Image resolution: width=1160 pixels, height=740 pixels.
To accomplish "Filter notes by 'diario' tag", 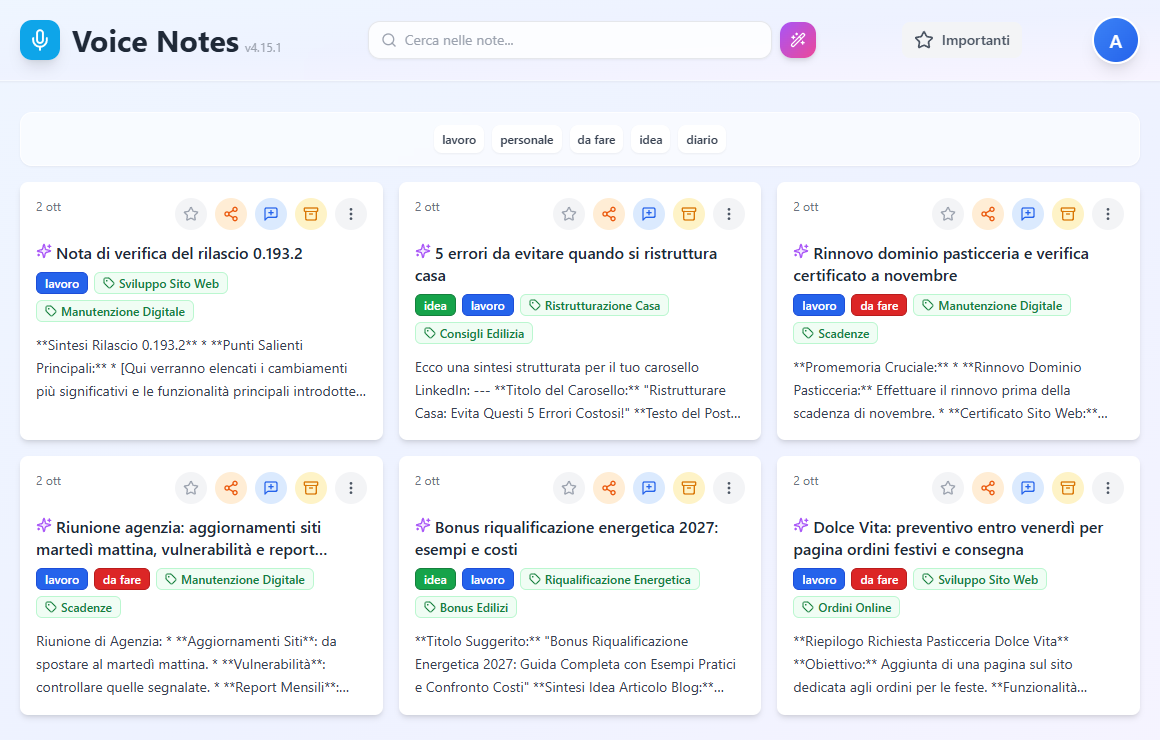I will [x=702, y=140].
